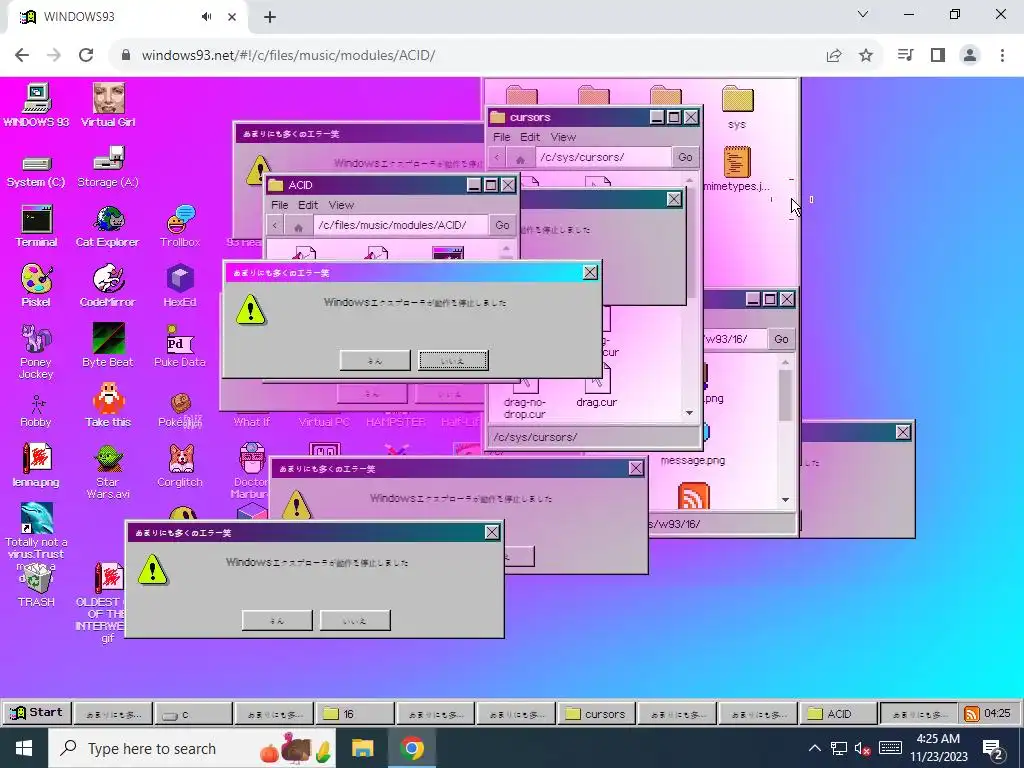Click the left button in the bottom-left error dialog
The image size is (1024, 768).
point(277,620)
